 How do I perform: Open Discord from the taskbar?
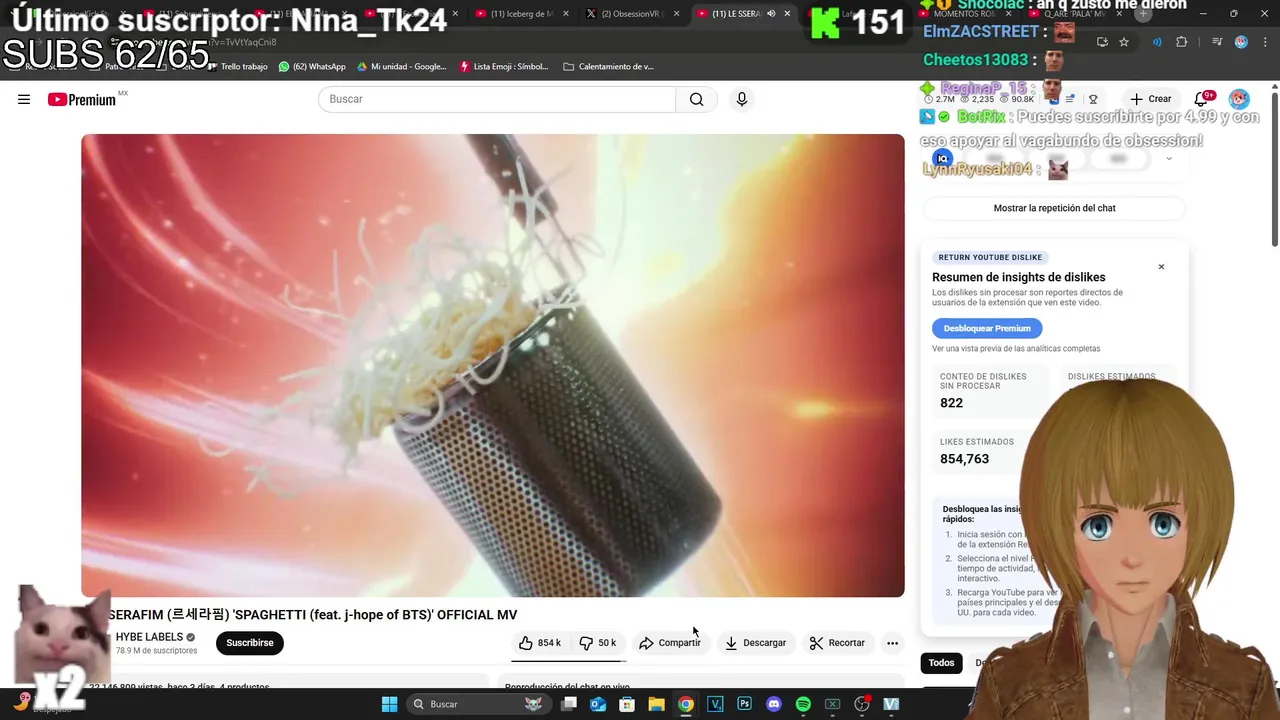click(x=773, y=704)
